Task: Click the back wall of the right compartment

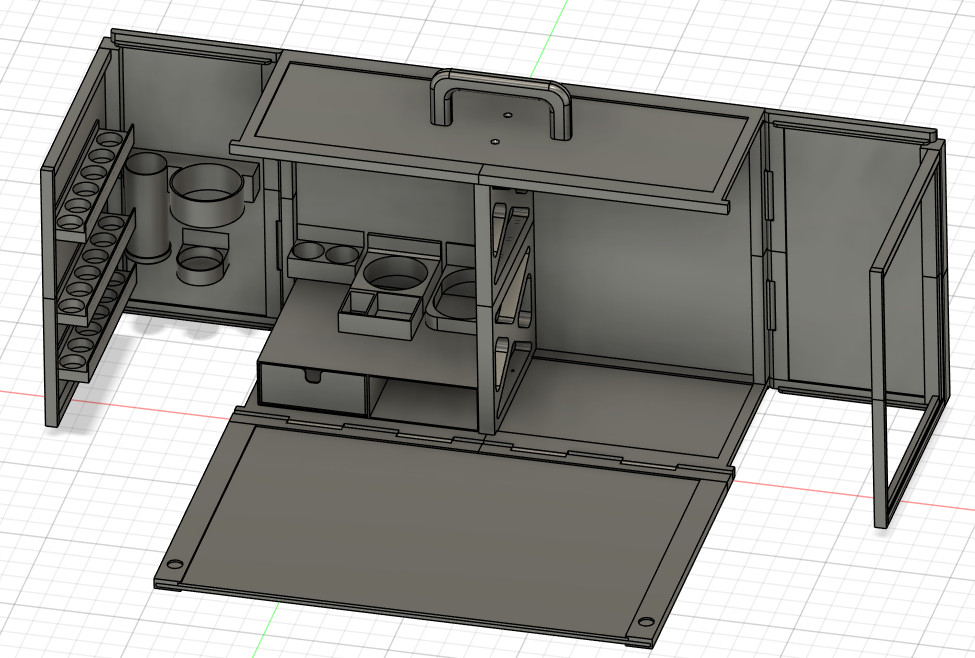Action: (x=640, y=280)
